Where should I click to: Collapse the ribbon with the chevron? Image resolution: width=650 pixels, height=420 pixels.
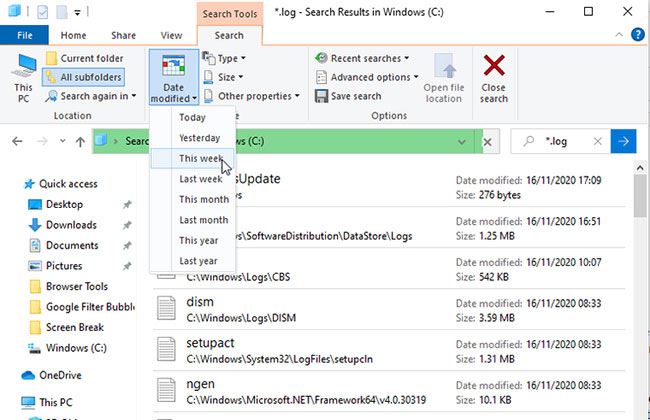[x=619, y=35]
